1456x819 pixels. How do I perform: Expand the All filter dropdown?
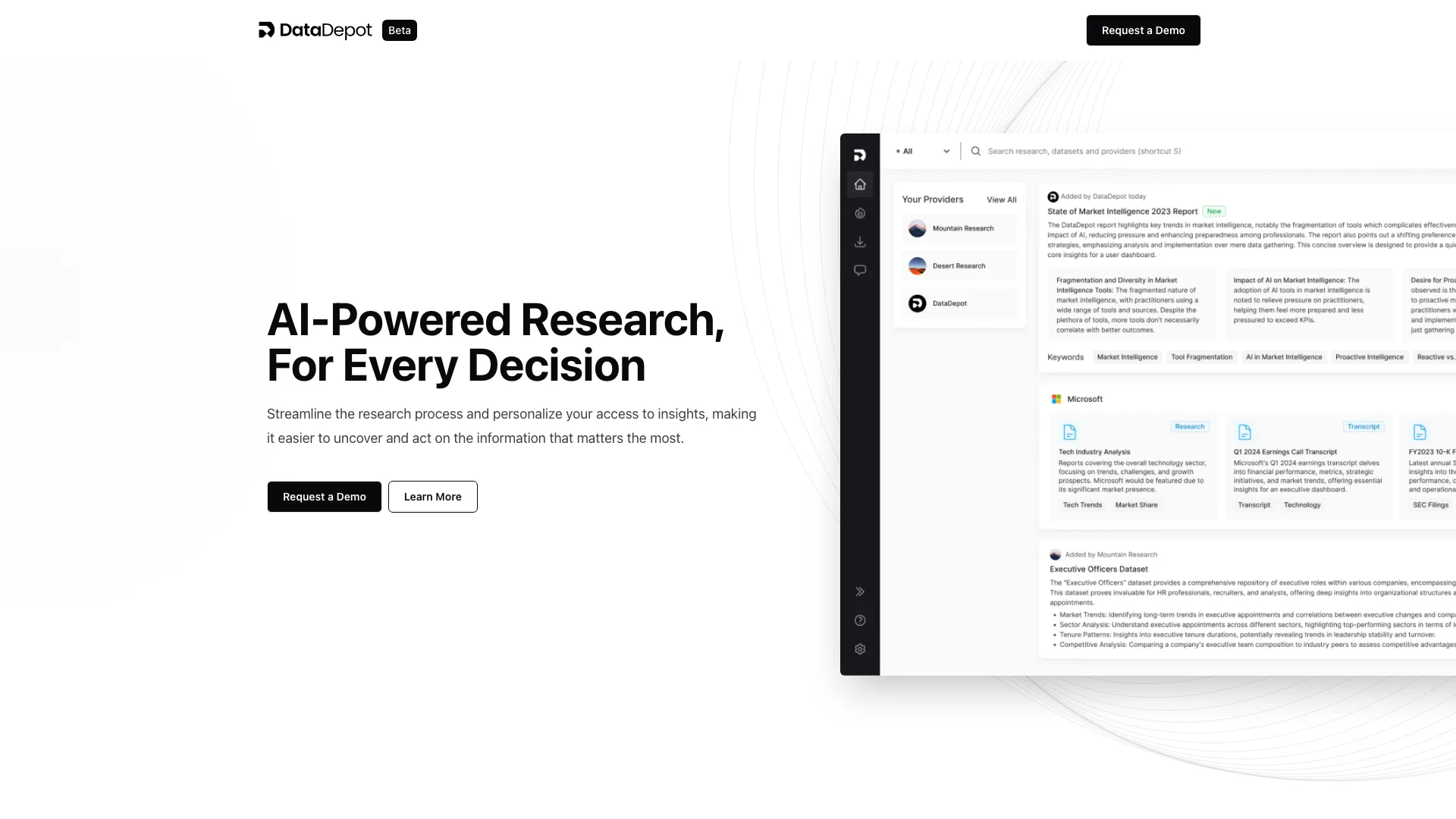(920, 151)
